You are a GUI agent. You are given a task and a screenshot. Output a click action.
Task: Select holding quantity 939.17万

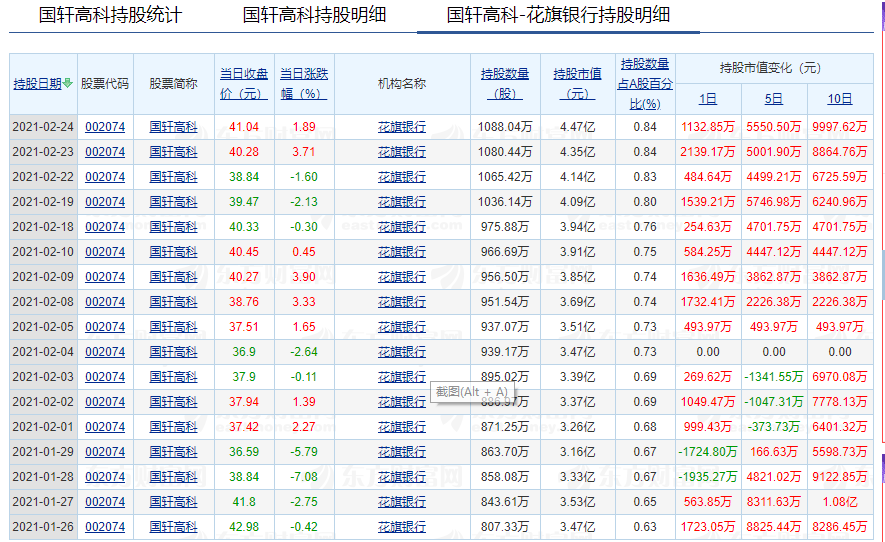pyautogui.click(x=505, y=352)
